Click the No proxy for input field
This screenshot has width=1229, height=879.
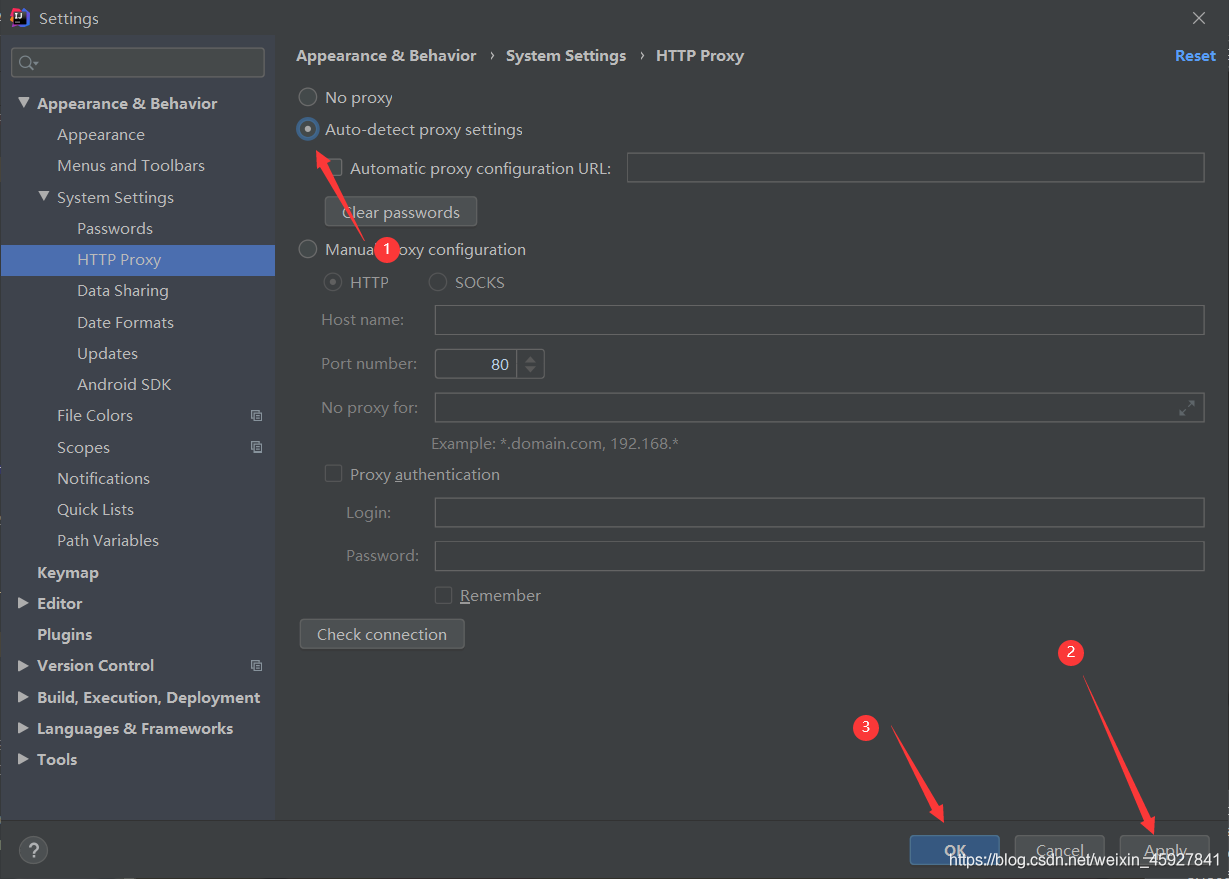coord(819,408)
